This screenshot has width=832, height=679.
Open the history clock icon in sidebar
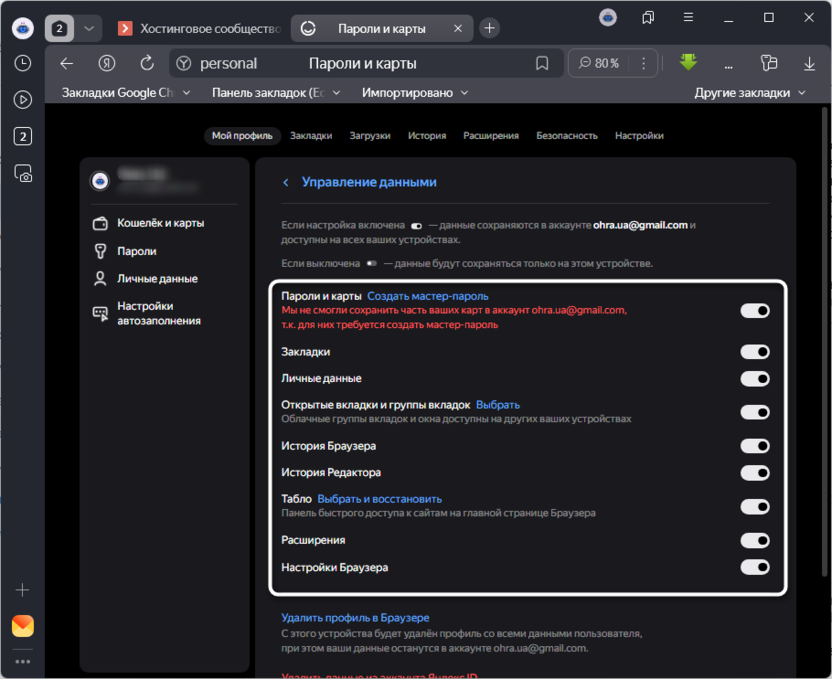(22, 64)
